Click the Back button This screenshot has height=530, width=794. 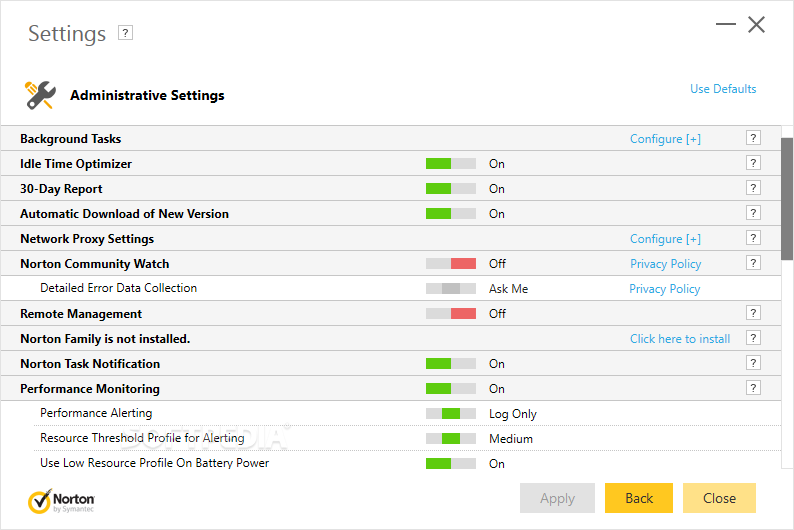click(639, 498)
